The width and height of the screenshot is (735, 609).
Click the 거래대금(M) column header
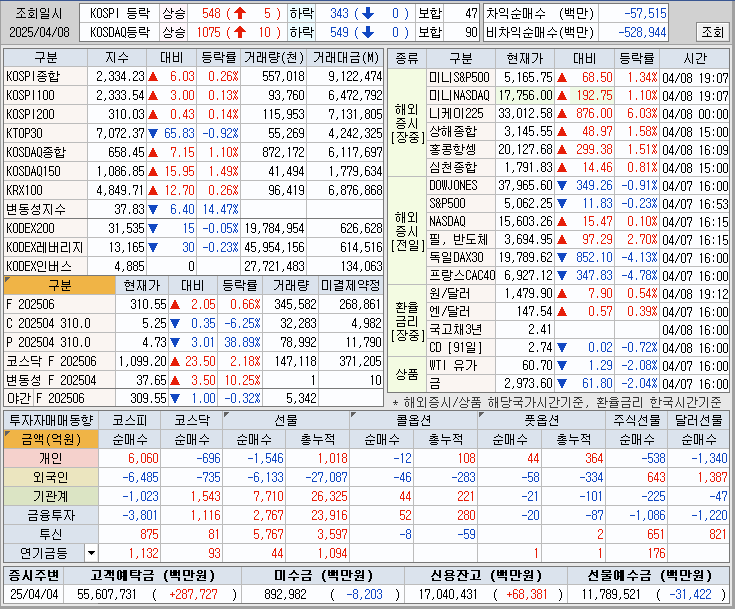coord(345,58)
